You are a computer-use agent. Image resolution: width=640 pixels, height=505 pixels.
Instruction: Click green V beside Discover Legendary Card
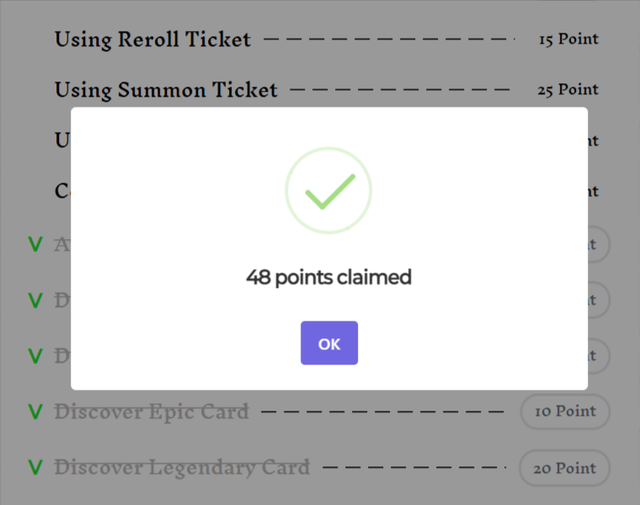pos(35,467)
